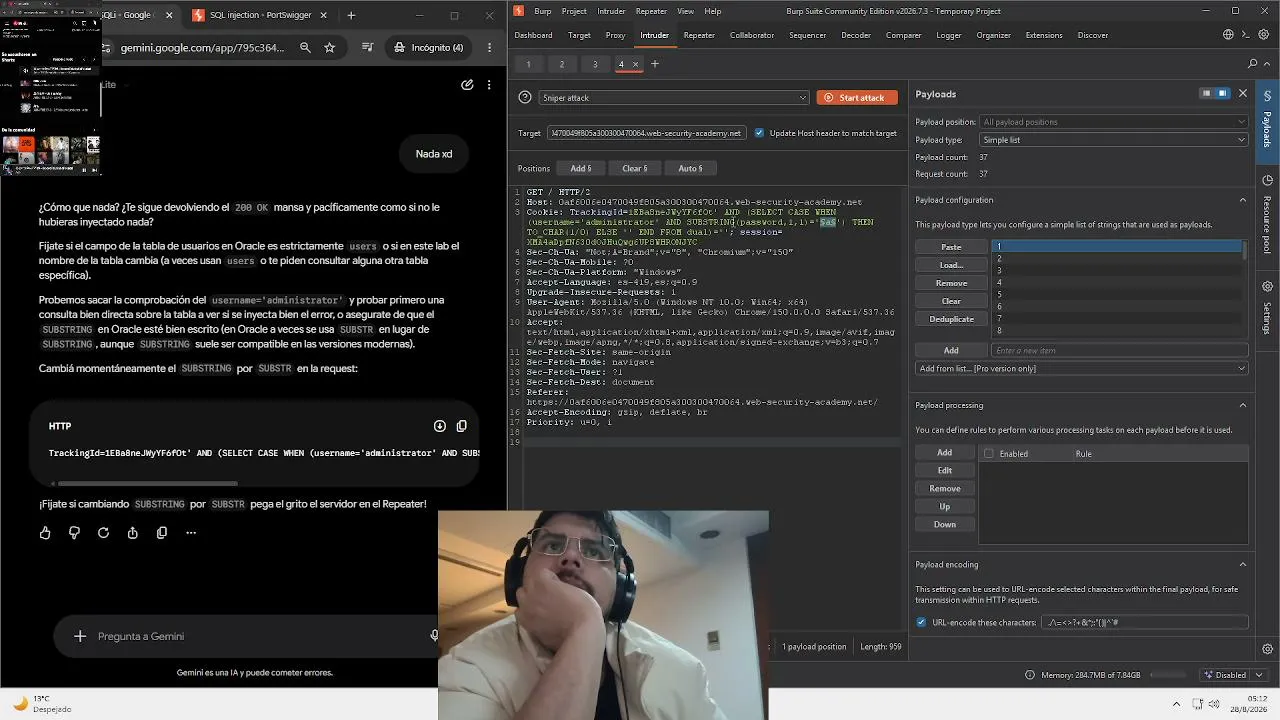Start a new Gemini chat
1280x720 pixels.
(467, 85)
